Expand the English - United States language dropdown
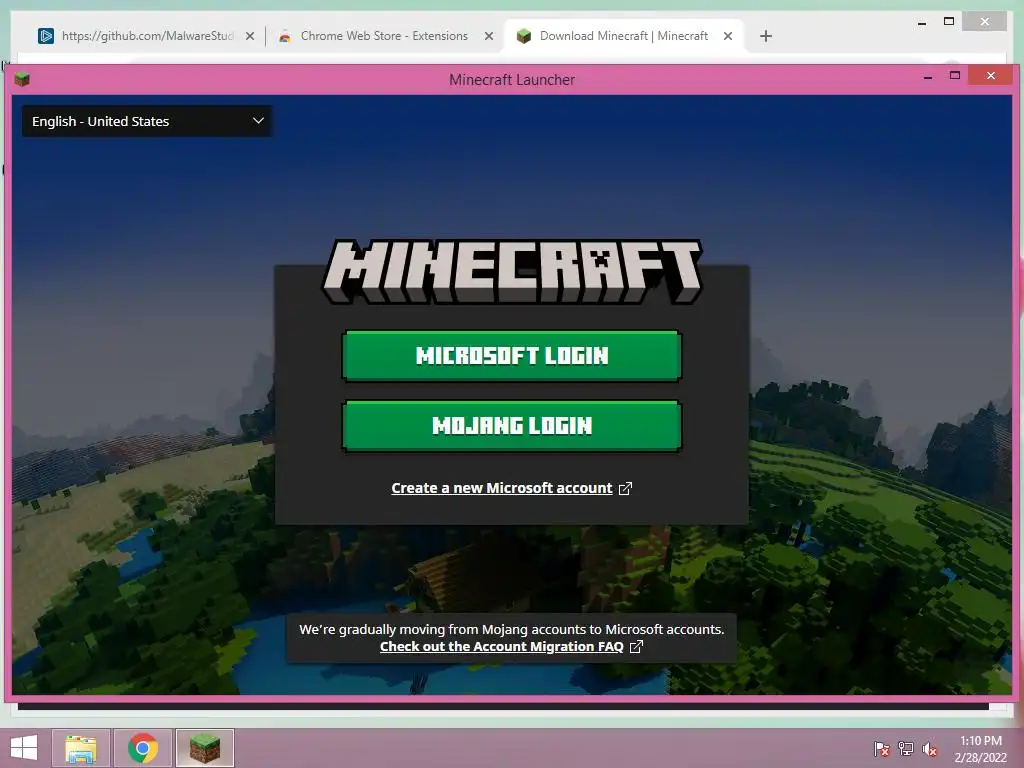Screen dimensions: 1024x768 tap(147, 121)
